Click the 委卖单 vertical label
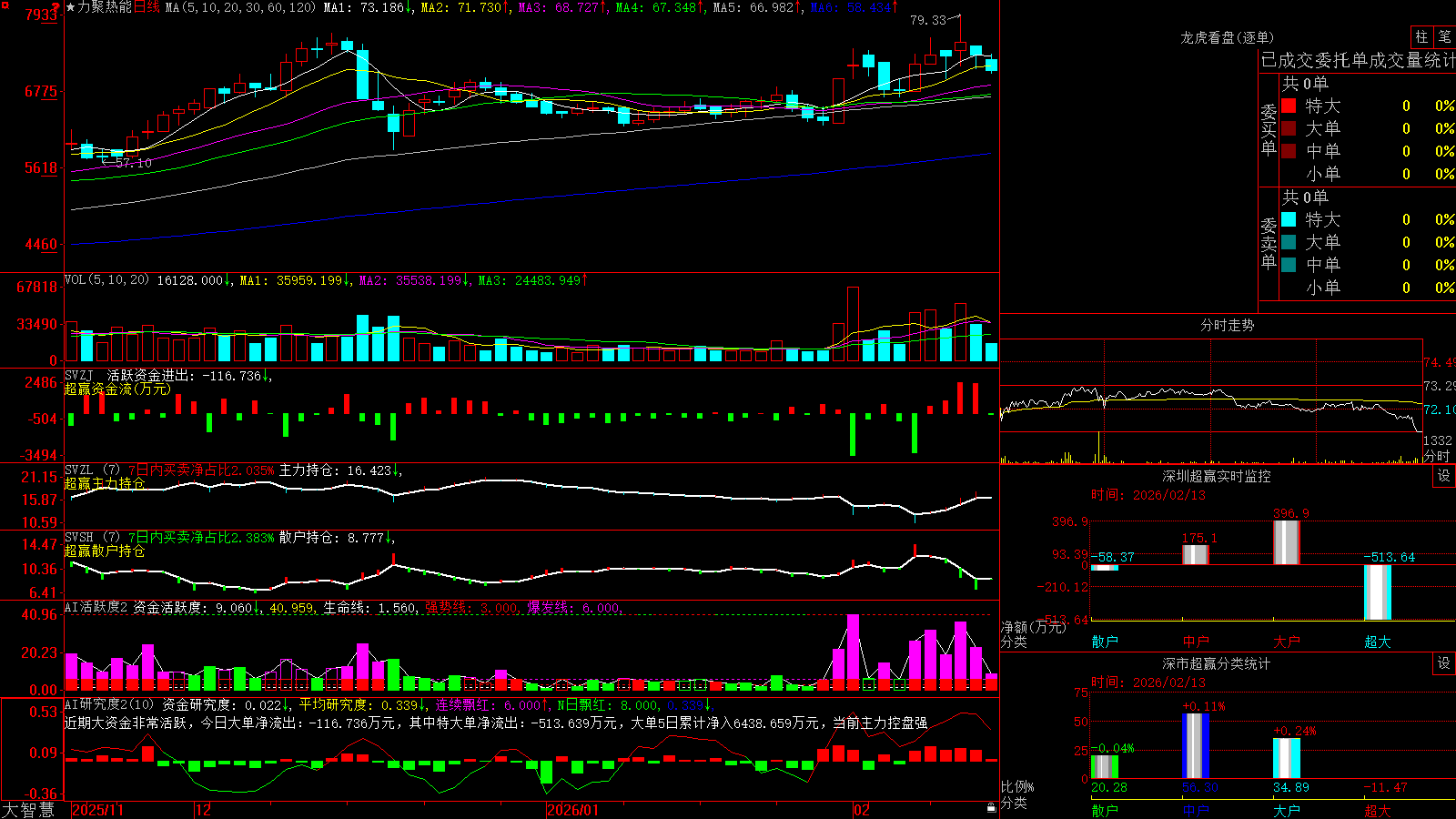This screenshot has width=1456, height=819. [1269, 243]
